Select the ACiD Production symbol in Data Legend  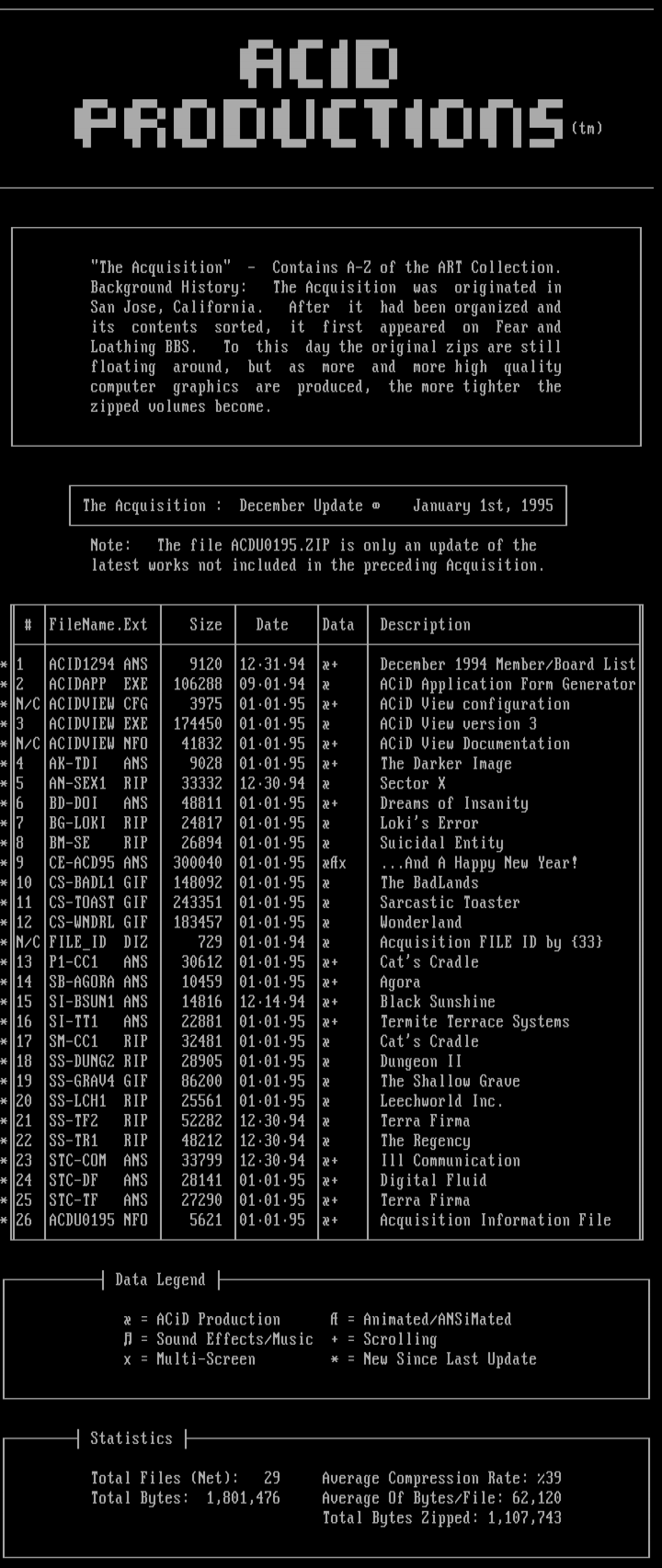click(127, 1320)
